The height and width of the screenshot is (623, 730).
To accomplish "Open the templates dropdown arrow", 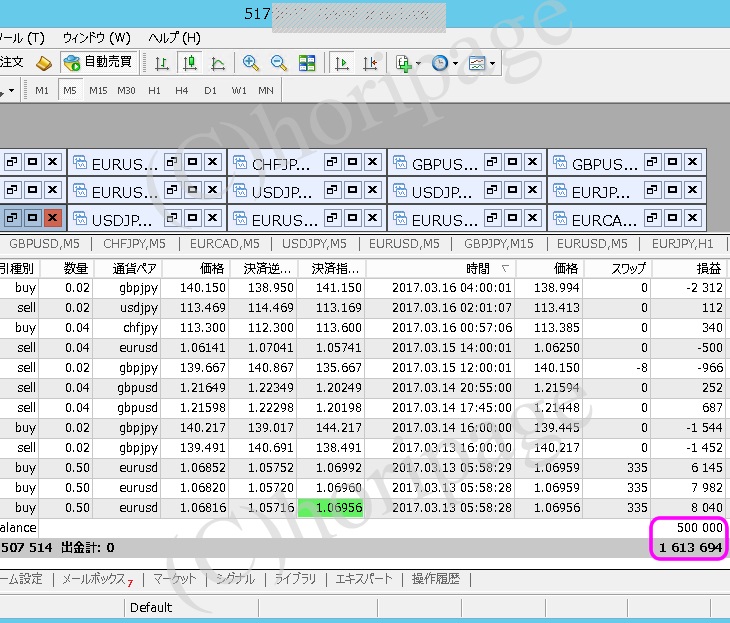I will [493, 63].
